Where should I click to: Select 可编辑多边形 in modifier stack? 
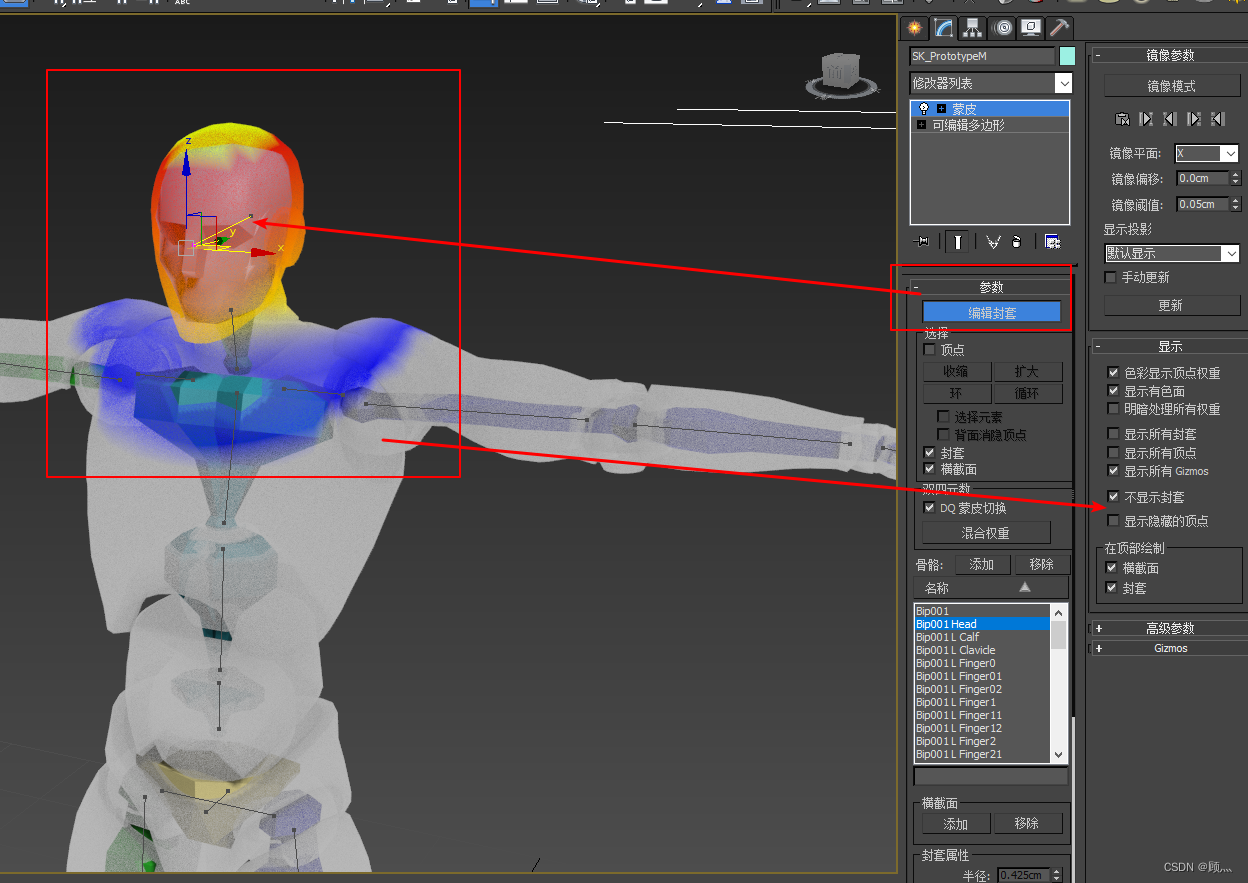pos(968,125)
